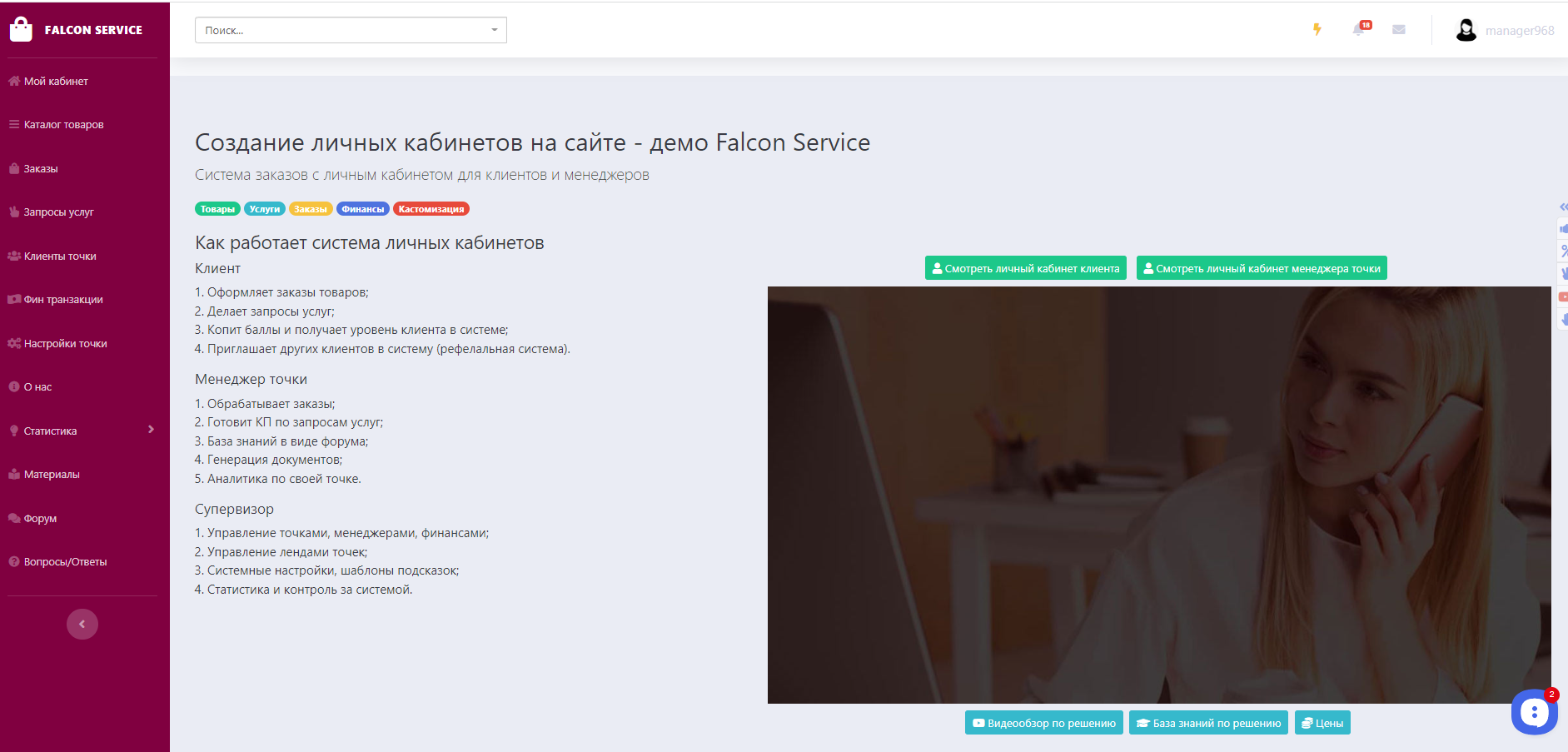Click the Falcon Service shopping bag logo
Screen dimensions: 1568x752
(21, 29)
